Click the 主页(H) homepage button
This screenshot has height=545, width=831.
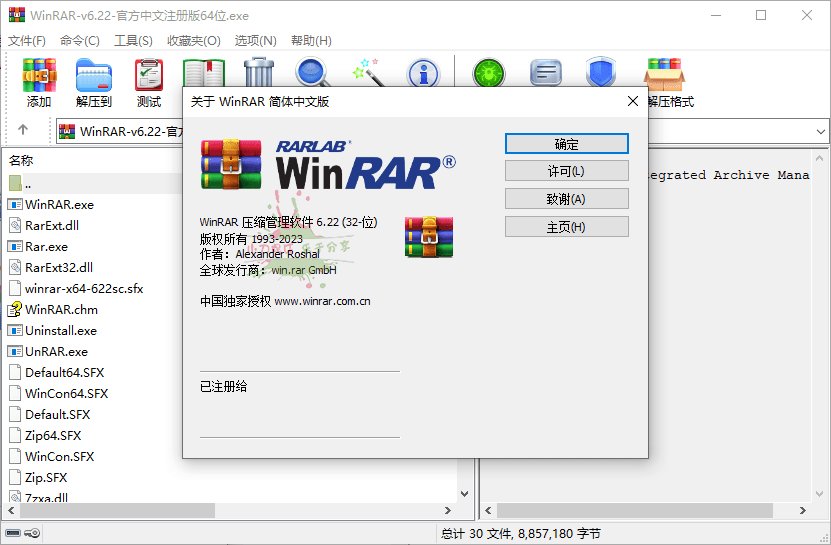566,227
